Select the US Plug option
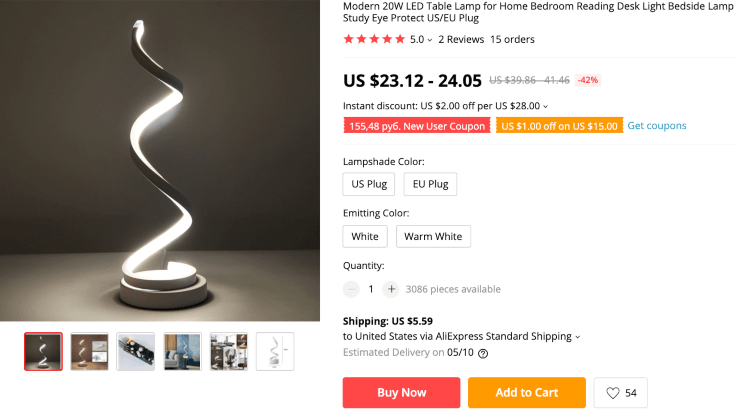The image size is (750, 411). click(369, 184)
